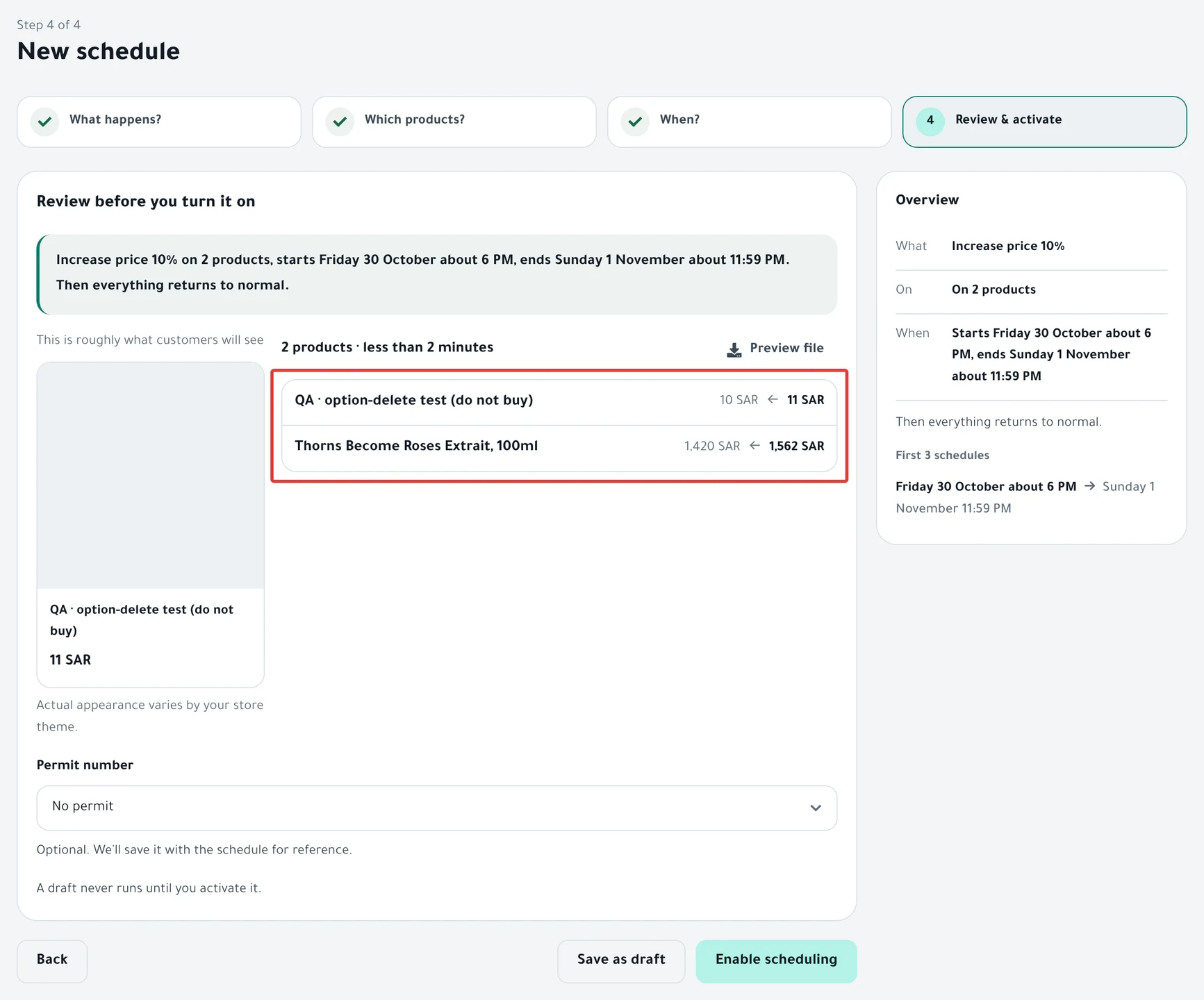Click the 11 SAR price in preview card
The width and height of the screenshot is (1204, 1000).
point(70,660)
